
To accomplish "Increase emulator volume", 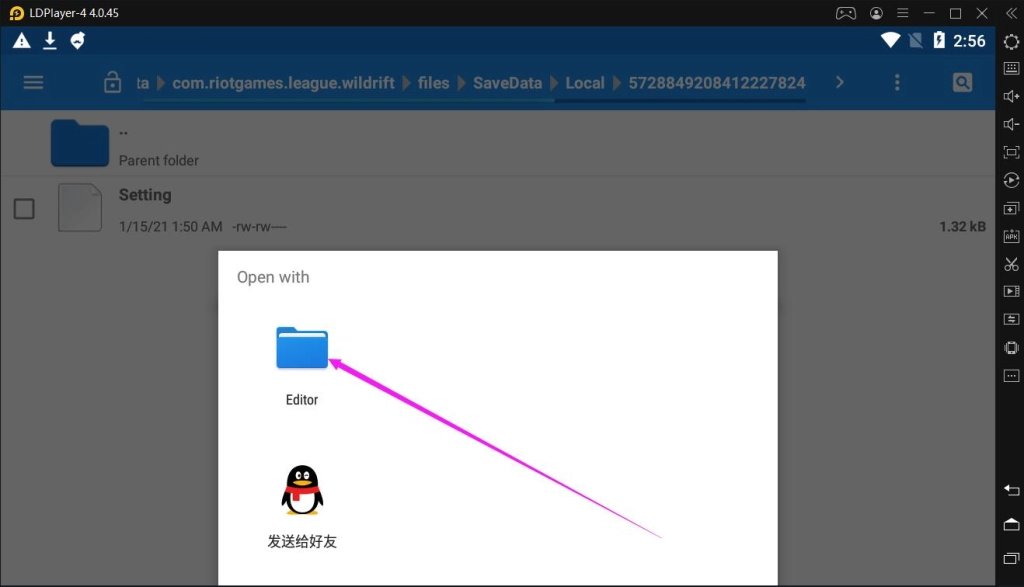I will 1011,97.
